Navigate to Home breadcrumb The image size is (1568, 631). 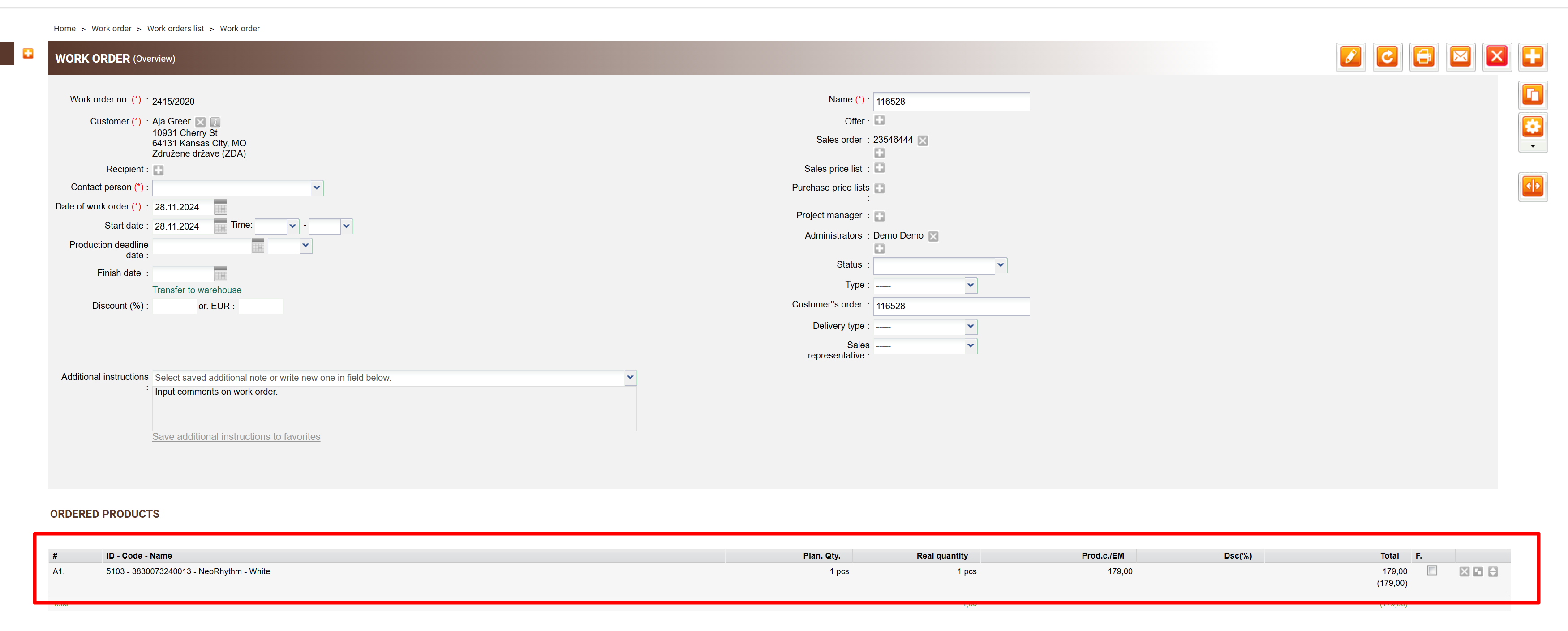[x=64, y=29]
